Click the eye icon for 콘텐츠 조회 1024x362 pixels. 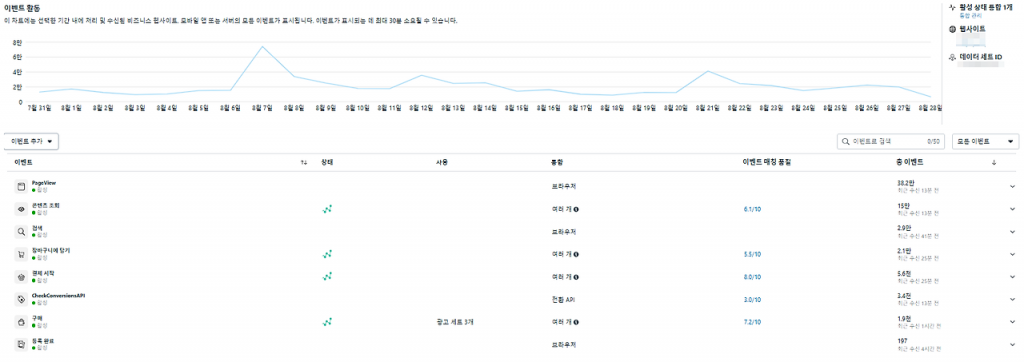click(x=21, y=209)
